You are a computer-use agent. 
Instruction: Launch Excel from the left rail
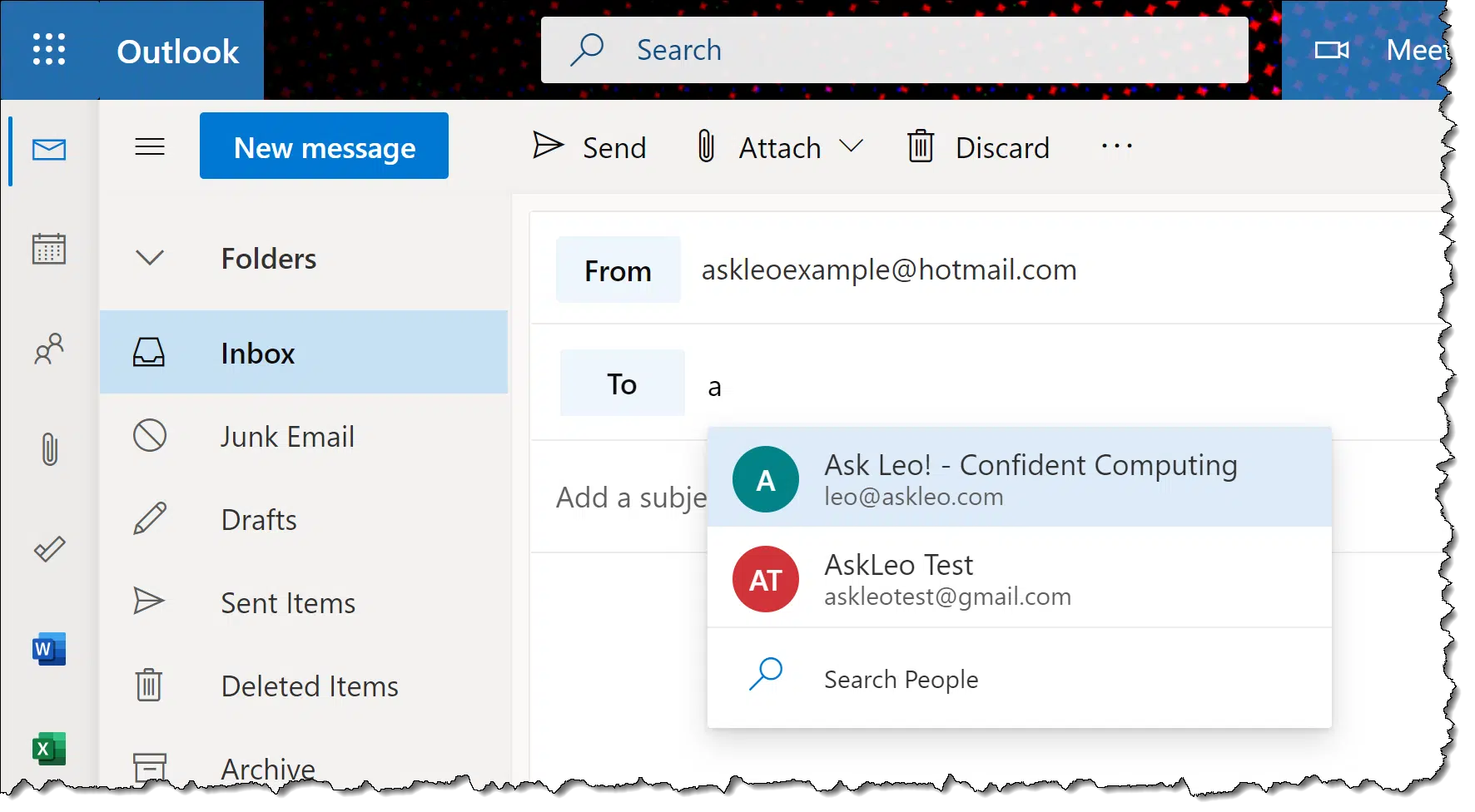49,749
